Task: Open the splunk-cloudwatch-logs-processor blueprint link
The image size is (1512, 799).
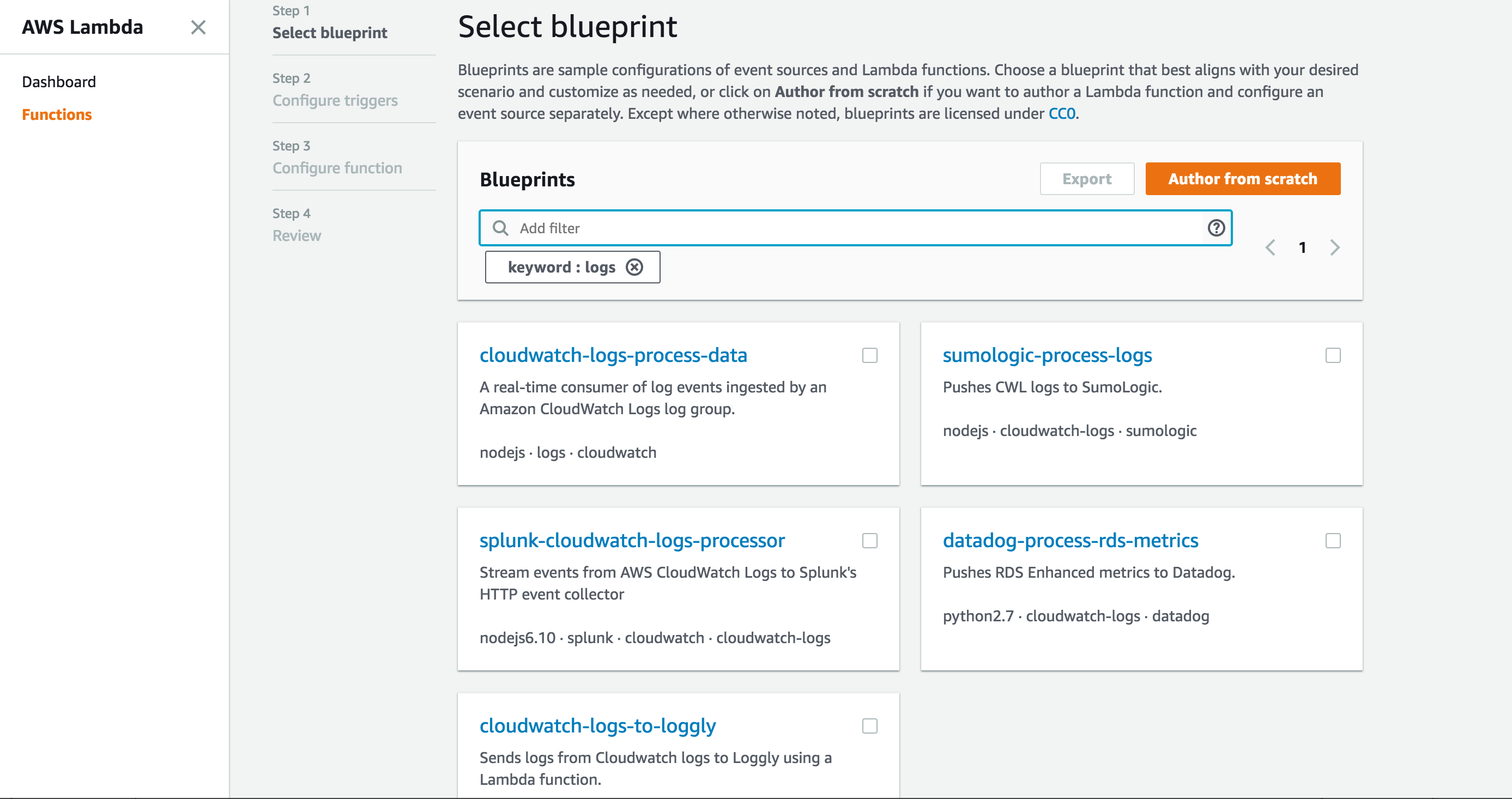Action: (632, 540)
